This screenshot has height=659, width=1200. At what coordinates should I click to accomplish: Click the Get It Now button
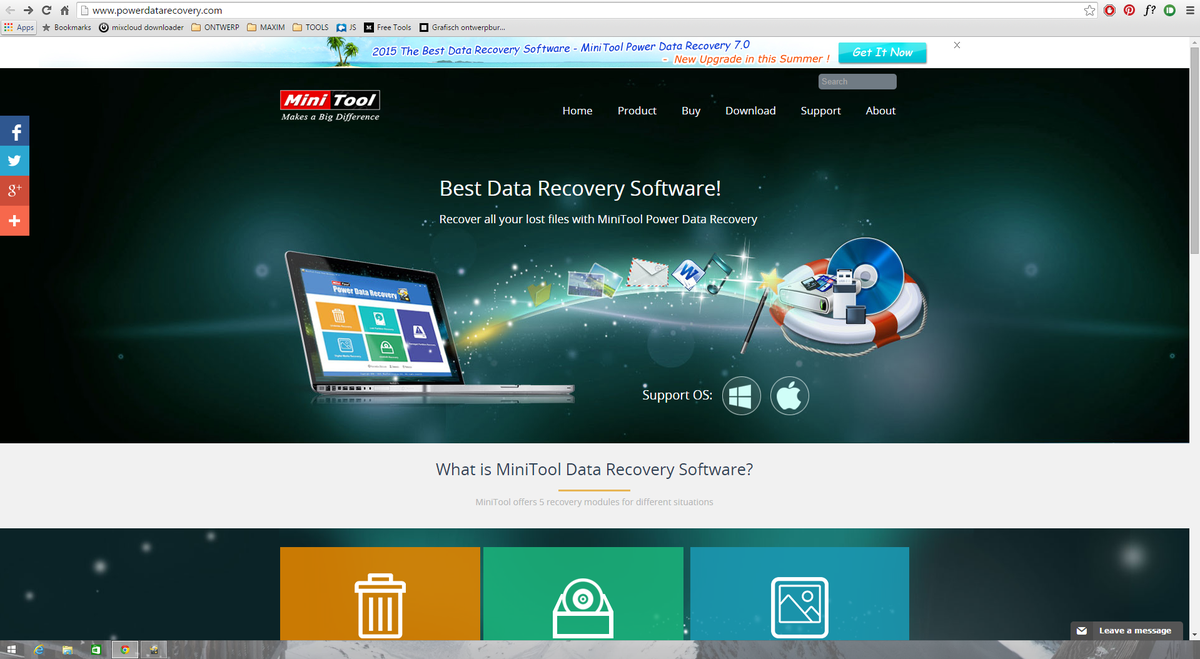click(881, 51)
